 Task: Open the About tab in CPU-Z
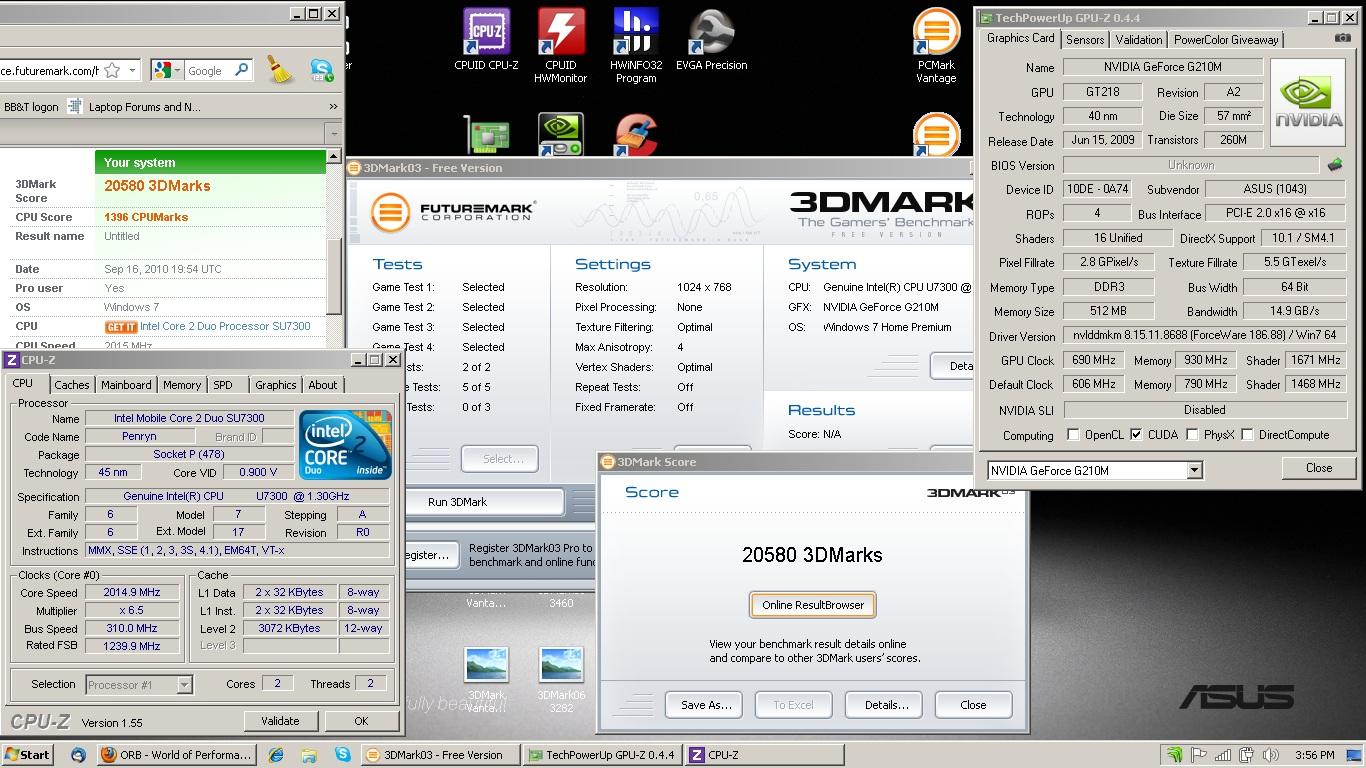(323, 385)
